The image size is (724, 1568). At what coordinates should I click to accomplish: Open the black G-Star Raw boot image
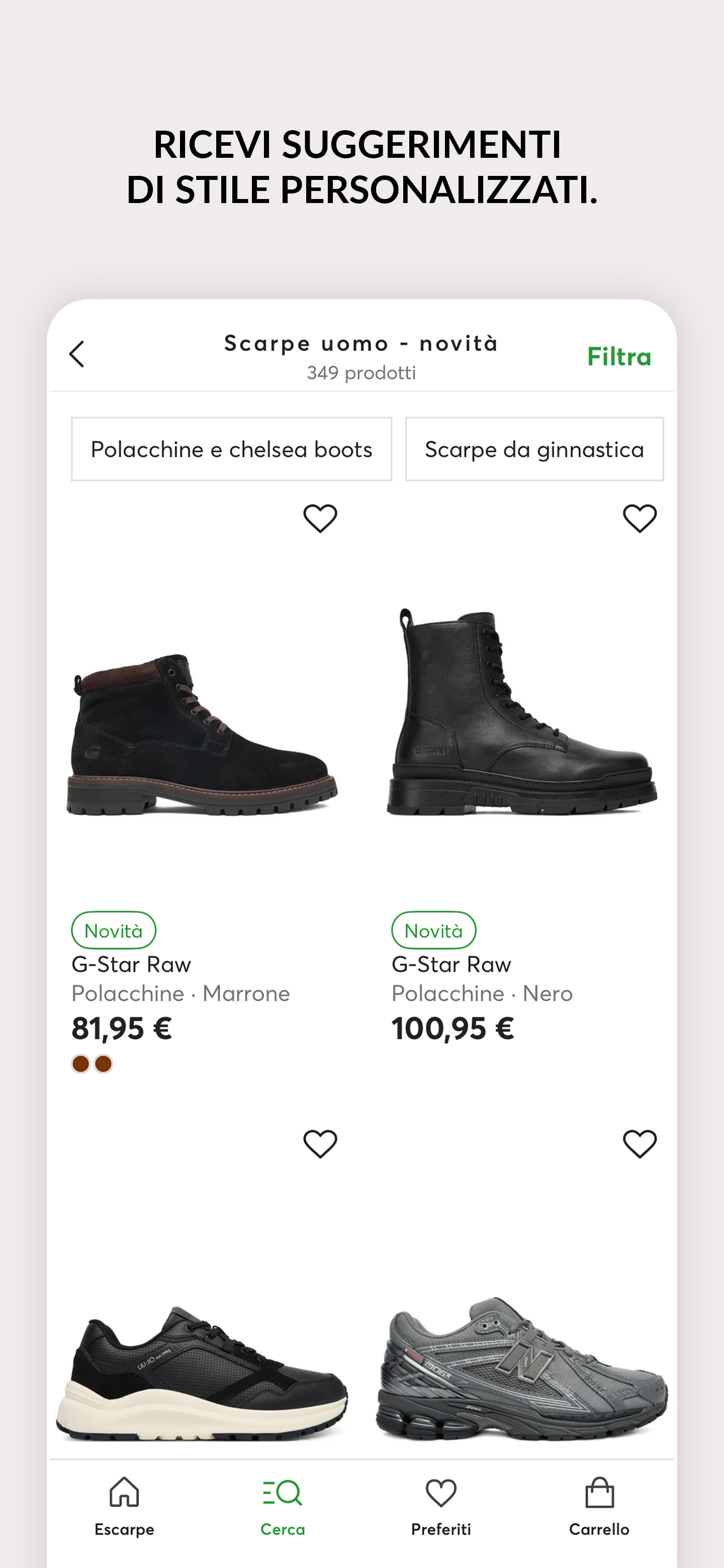pyautogui.click(x=522, y=712)
